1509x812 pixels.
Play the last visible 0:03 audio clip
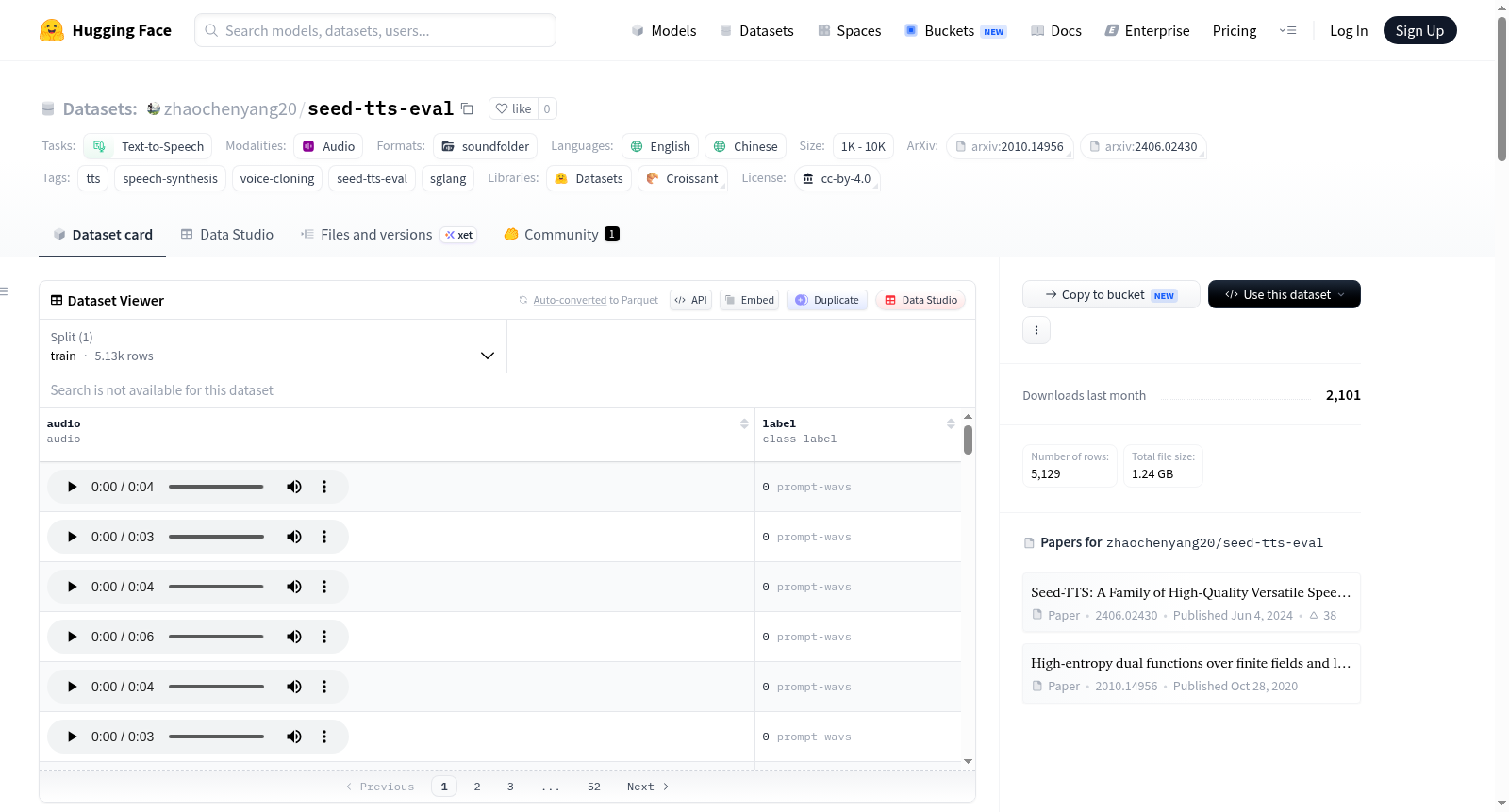coord(72,737)
